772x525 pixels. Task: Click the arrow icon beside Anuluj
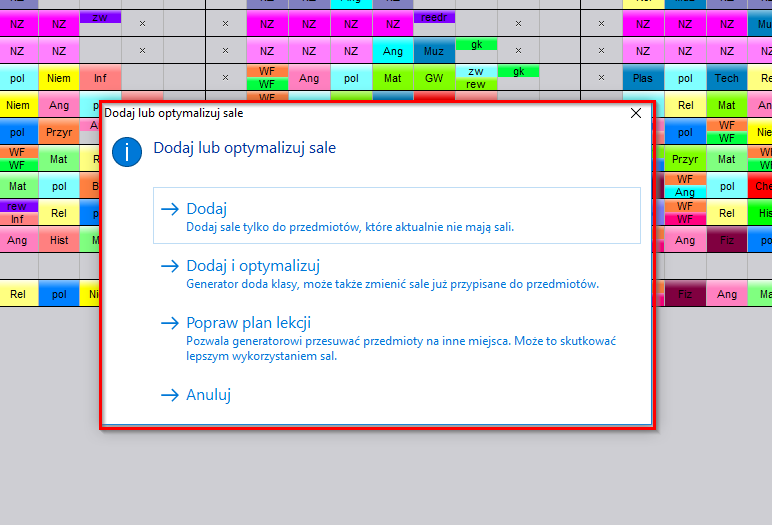[169, 395]
